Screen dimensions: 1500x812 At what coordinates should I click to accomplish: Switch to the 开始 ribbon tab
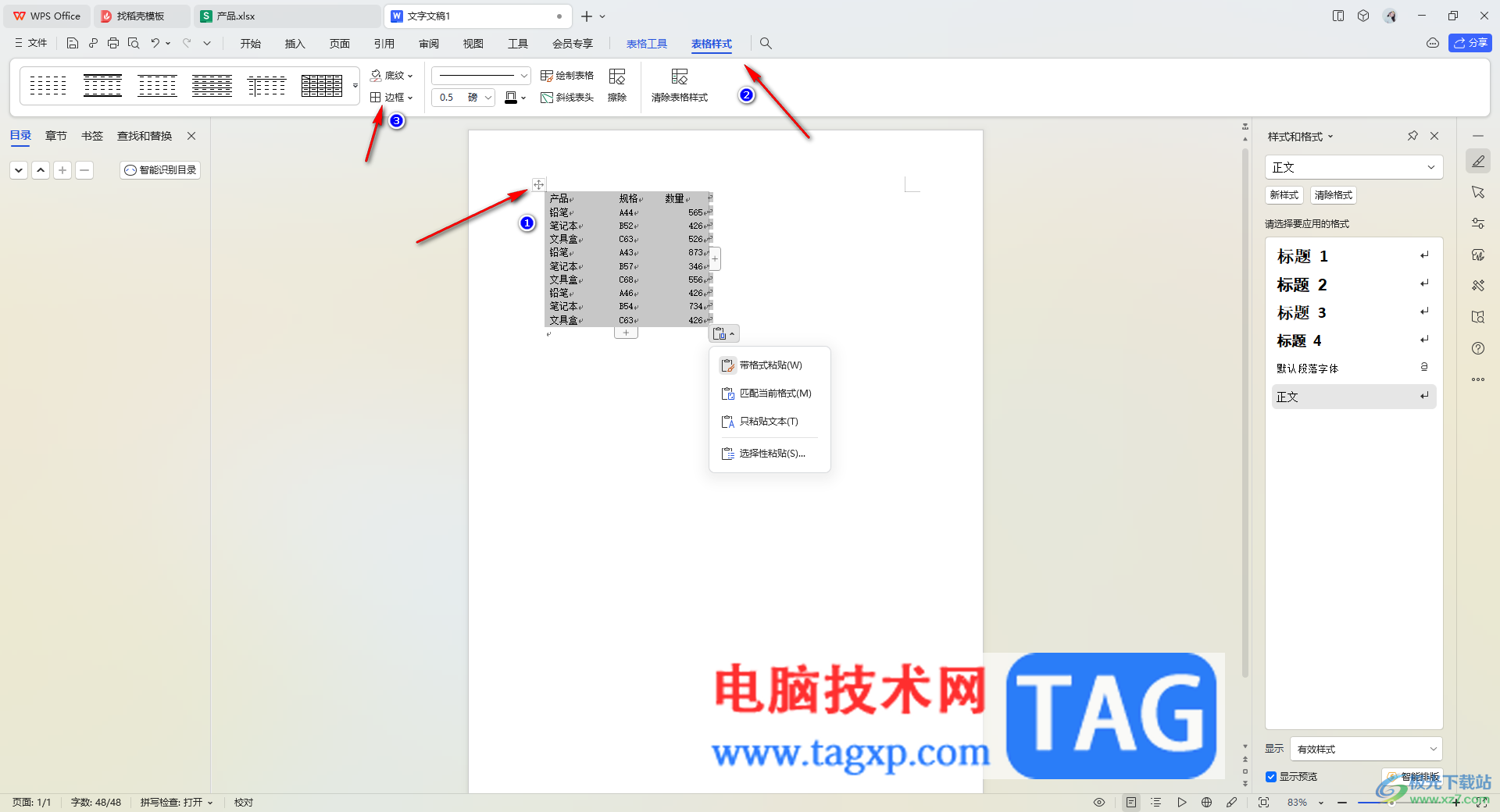point(251,44)
